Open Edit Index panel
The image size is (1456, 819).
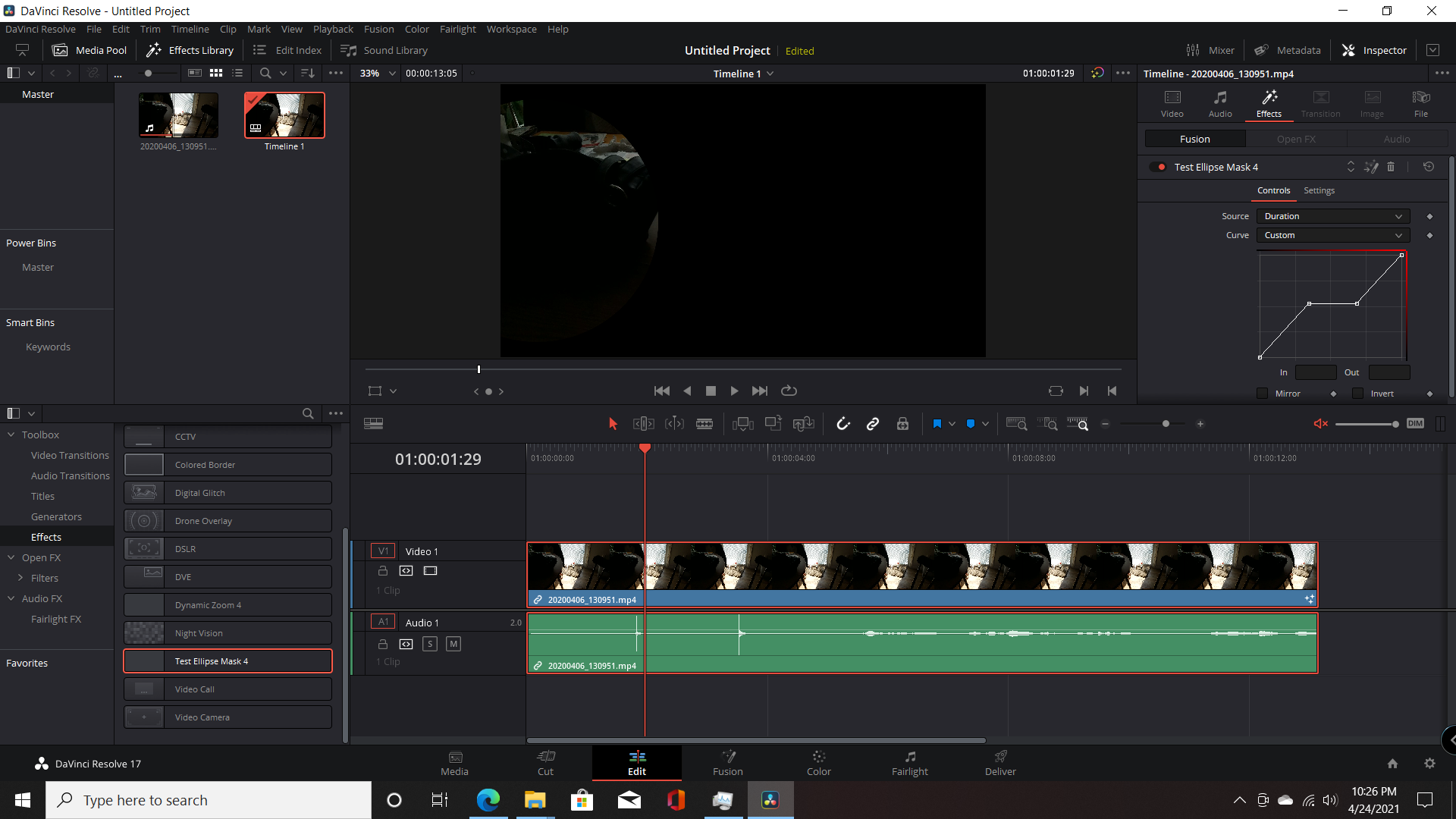tap(287, 50)
